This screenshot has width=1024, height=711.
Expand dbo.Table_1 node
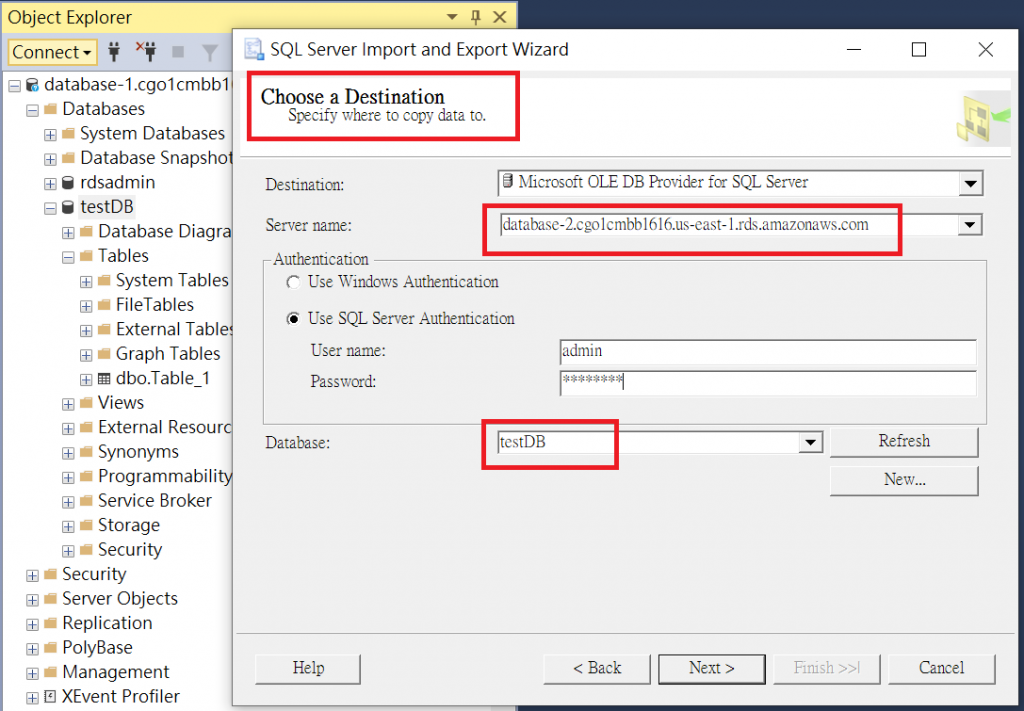[86, 380]
